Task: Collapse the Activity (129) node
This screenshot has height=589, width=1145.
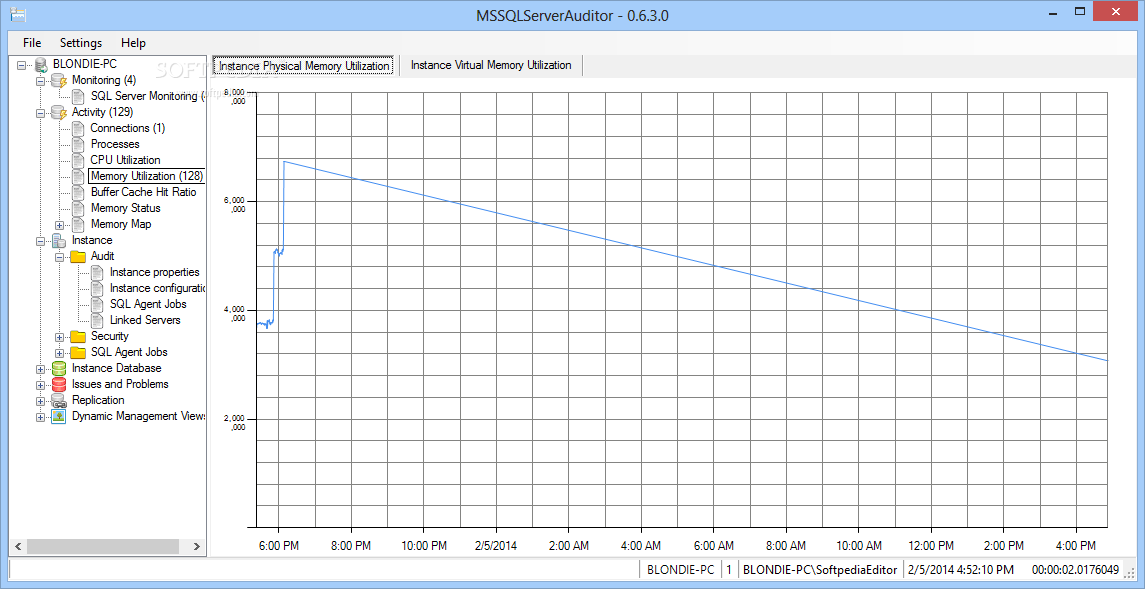Action: tap(40, 113)
